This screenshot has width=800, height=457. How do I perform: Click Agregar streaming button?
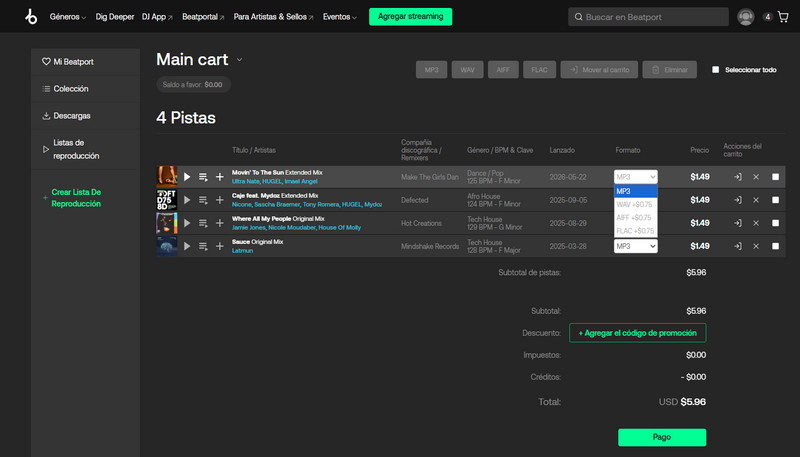[x=410, y=16]
